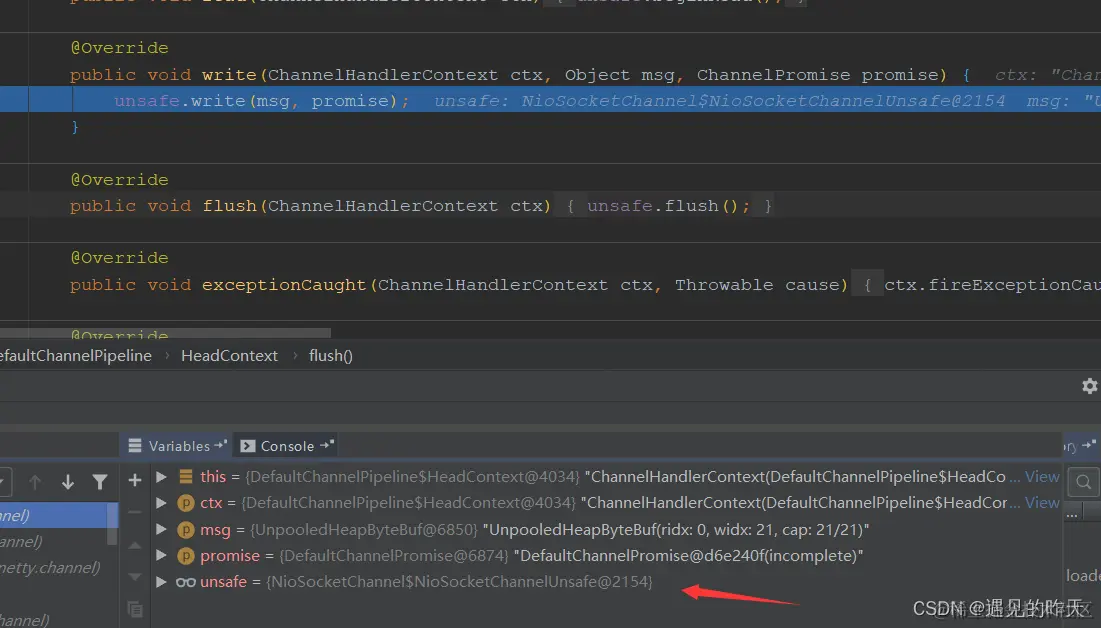The width and height of the screenshot is (1101, 628).
Task: Switch to the Variables tab
Action: (x=178, y=446)
